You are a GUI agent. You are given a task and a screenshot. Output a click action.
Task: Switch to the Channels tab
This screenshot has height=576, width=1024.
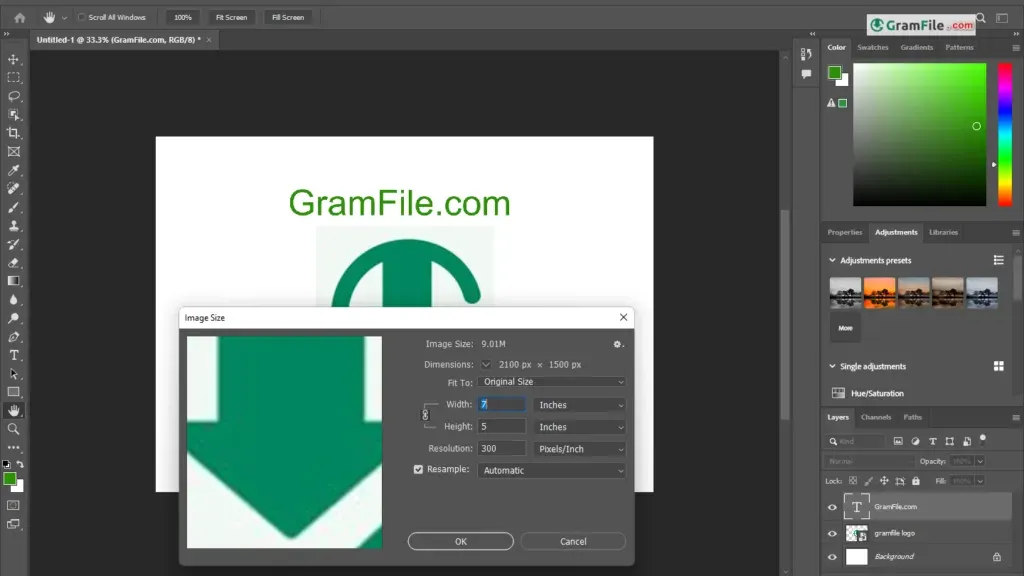[x=876, y=417]
